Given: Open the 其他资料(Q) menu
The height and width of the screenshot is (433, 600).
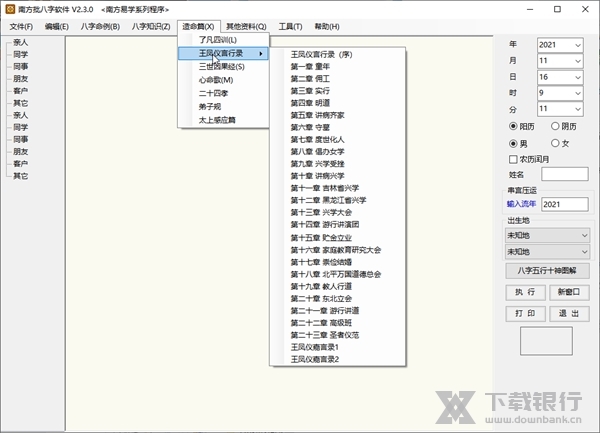Looking at the screenshot, I should click(x=246, y=27).
